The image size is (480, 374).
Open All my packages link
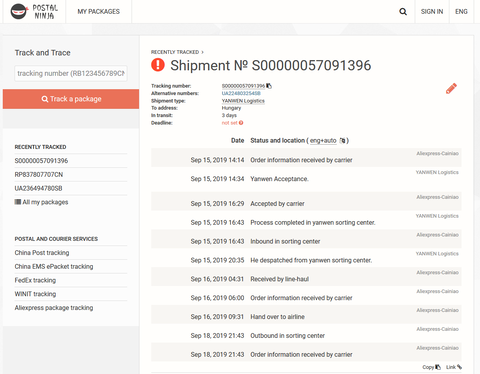41,202
